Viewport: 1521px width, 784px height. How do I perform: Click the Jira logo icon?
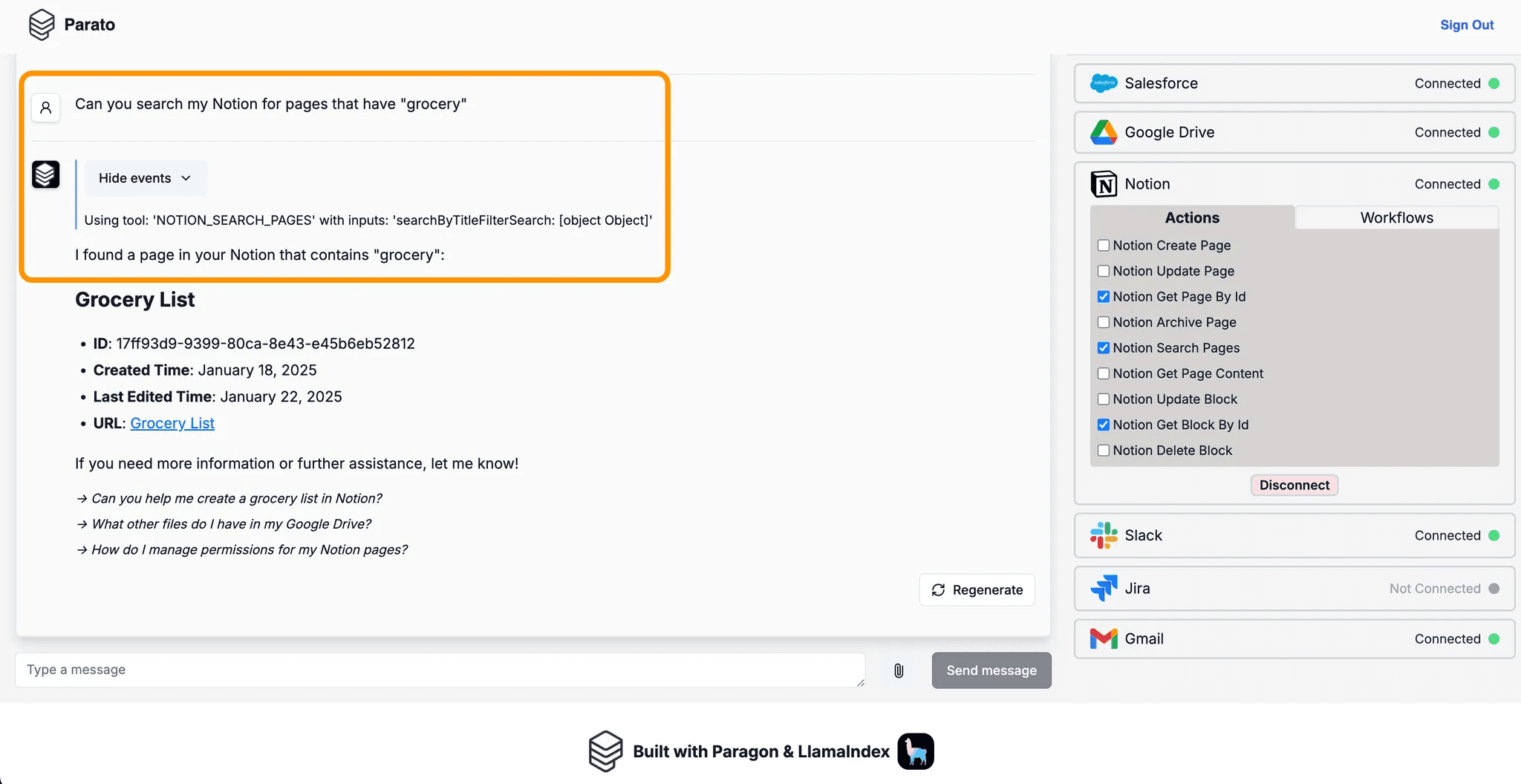[x=1104, y=588]
